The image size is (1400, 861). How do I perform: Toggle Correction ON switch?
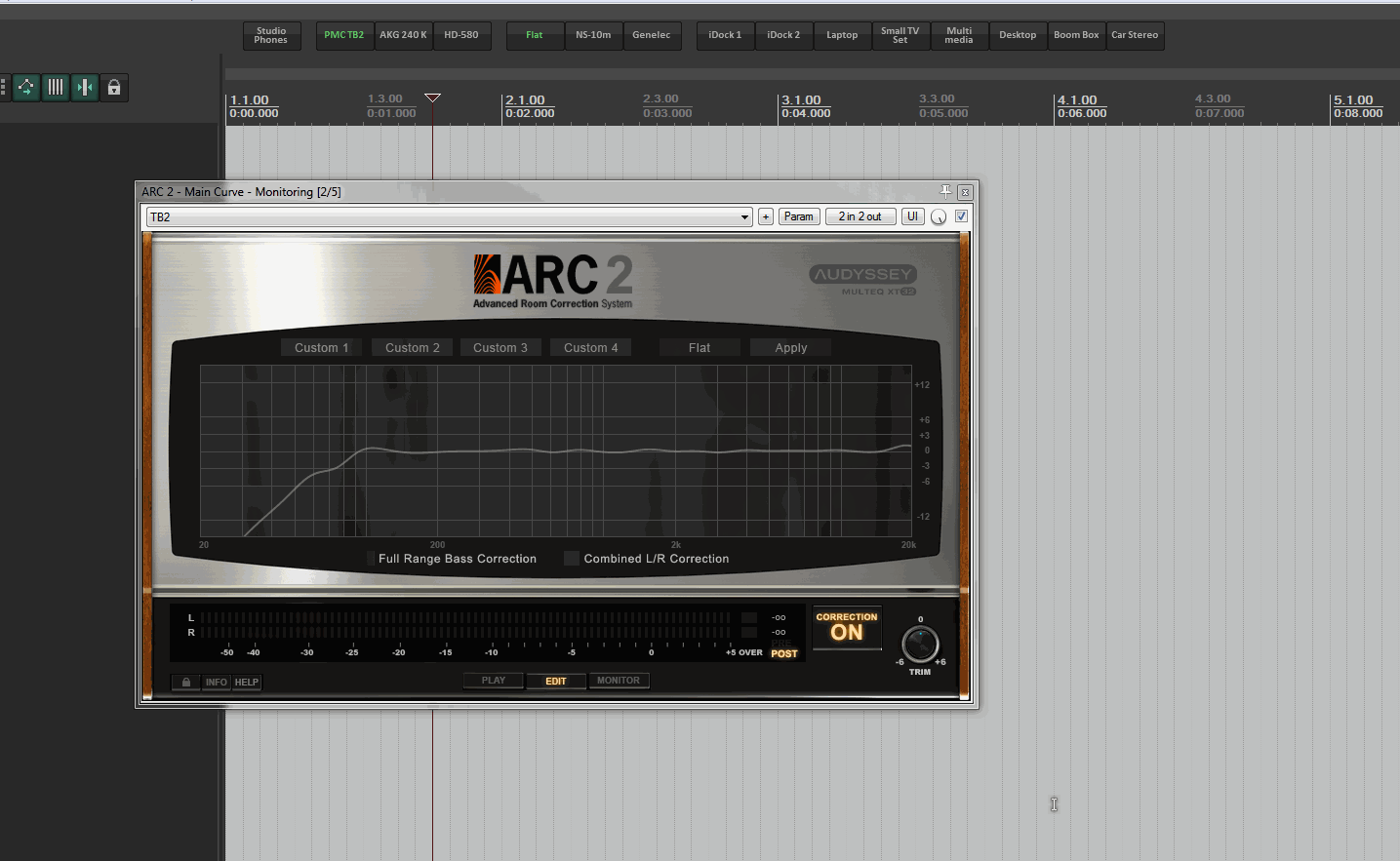point(847,629)
